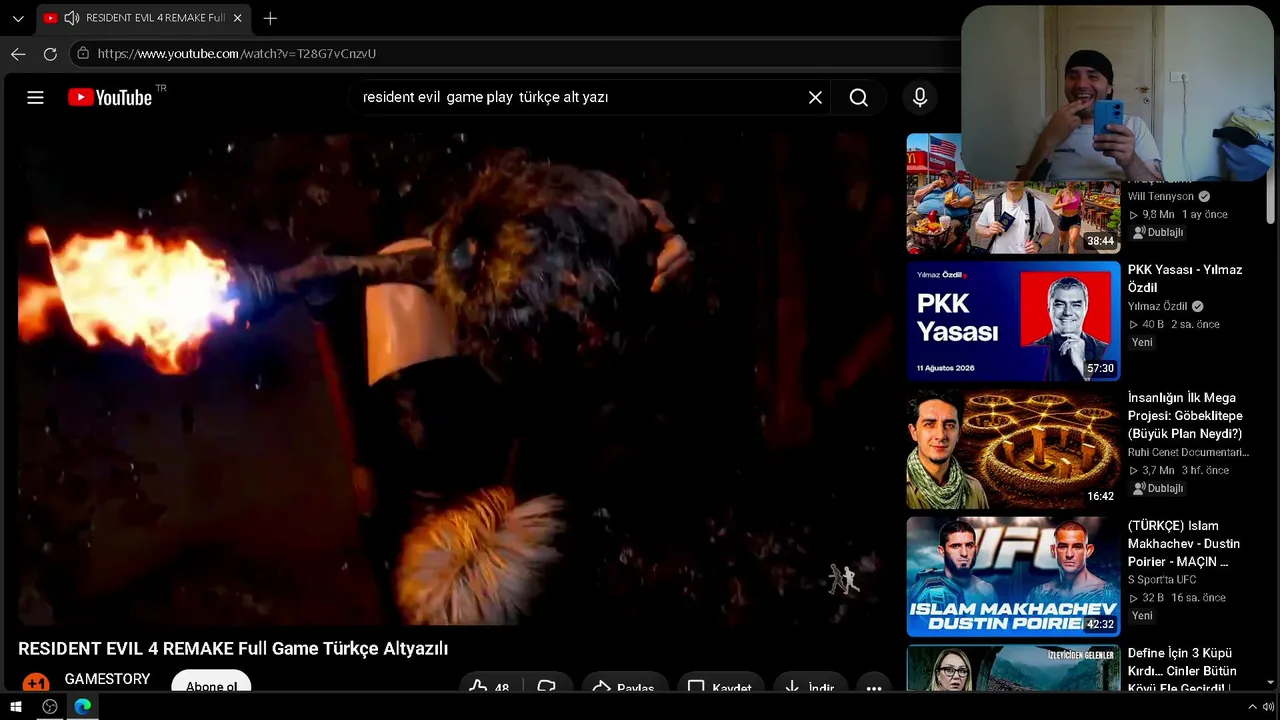View site information lock icon
This screenshot has width=1280, height=720.
(x=83, y=54)
